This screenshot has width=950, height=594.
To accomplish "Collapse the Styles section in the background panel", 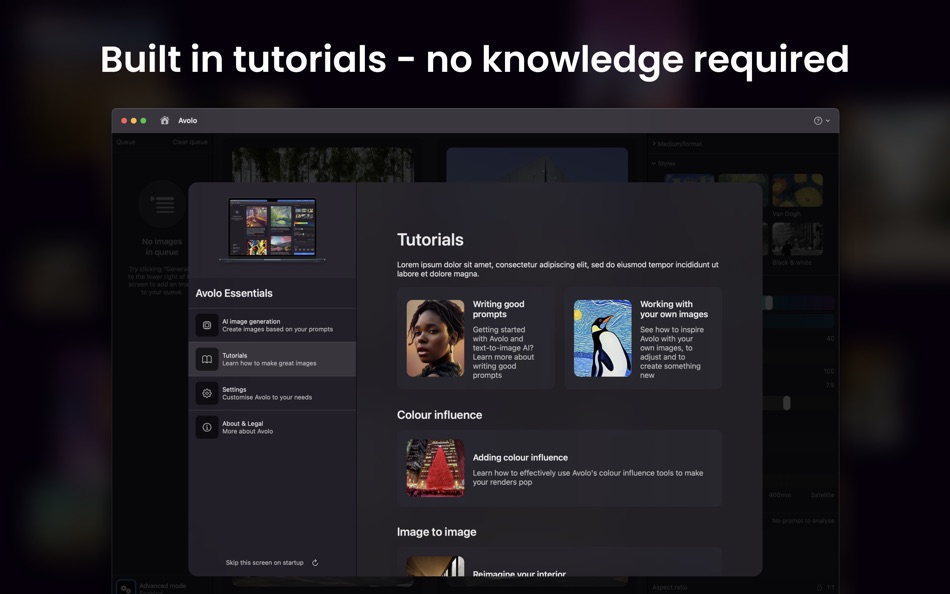I will click(663, 164).
